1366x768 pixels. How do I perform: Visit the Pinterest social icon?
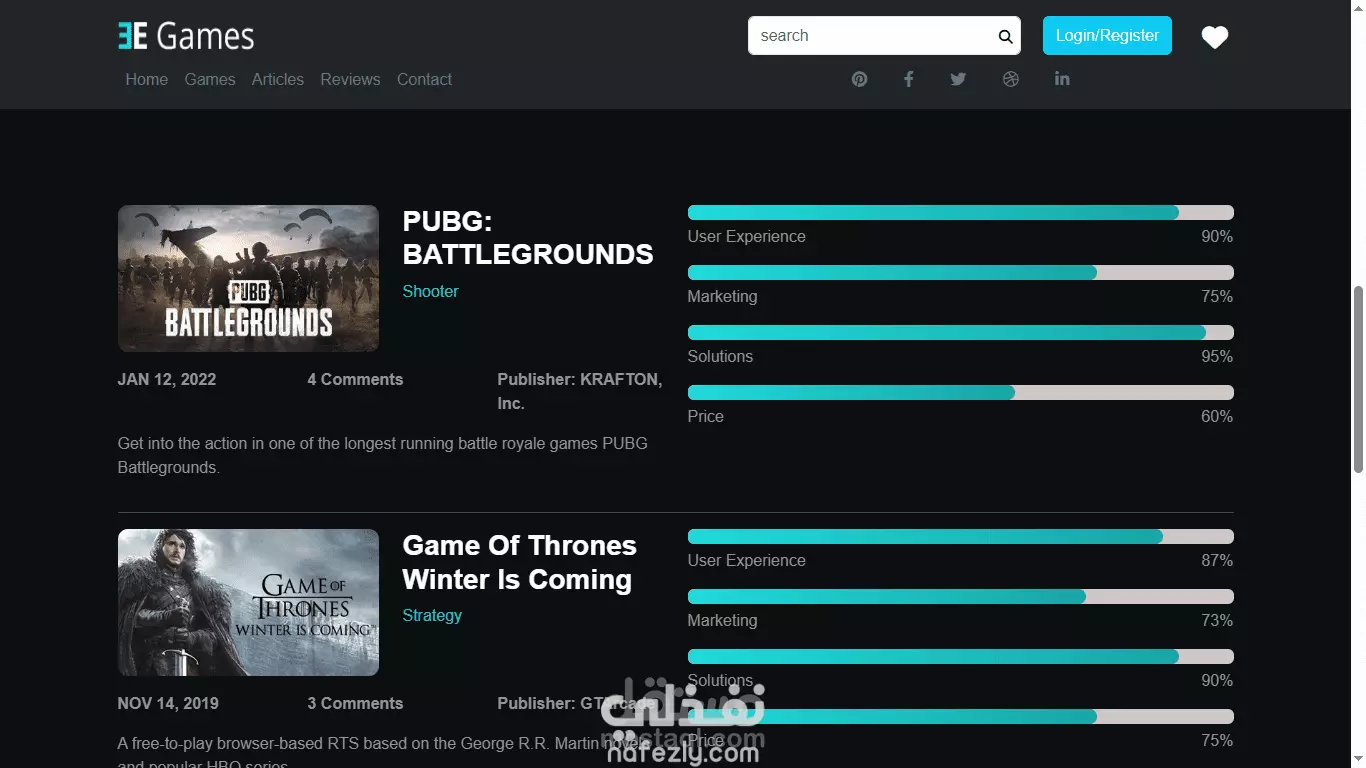(x=860, y=79)
